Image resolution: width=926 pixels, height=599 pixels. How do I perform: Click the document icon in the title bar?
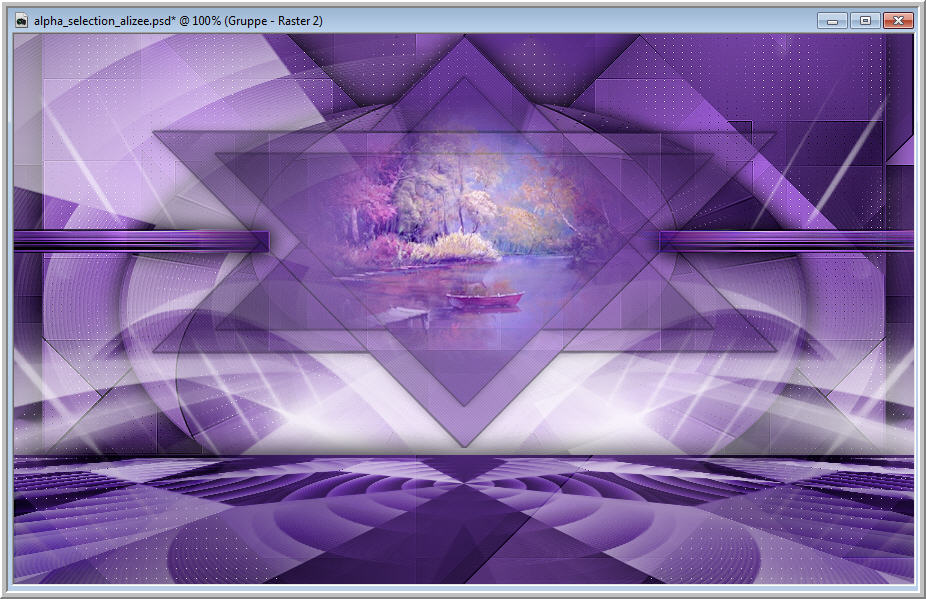coord(22,21)
